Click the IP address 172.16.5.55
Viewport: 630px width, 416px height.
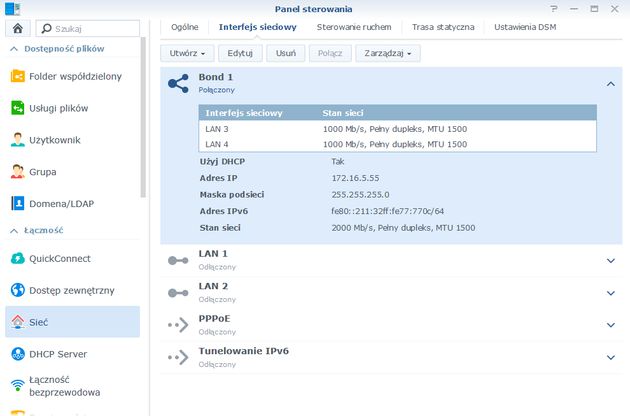click(x=355, y=178)
